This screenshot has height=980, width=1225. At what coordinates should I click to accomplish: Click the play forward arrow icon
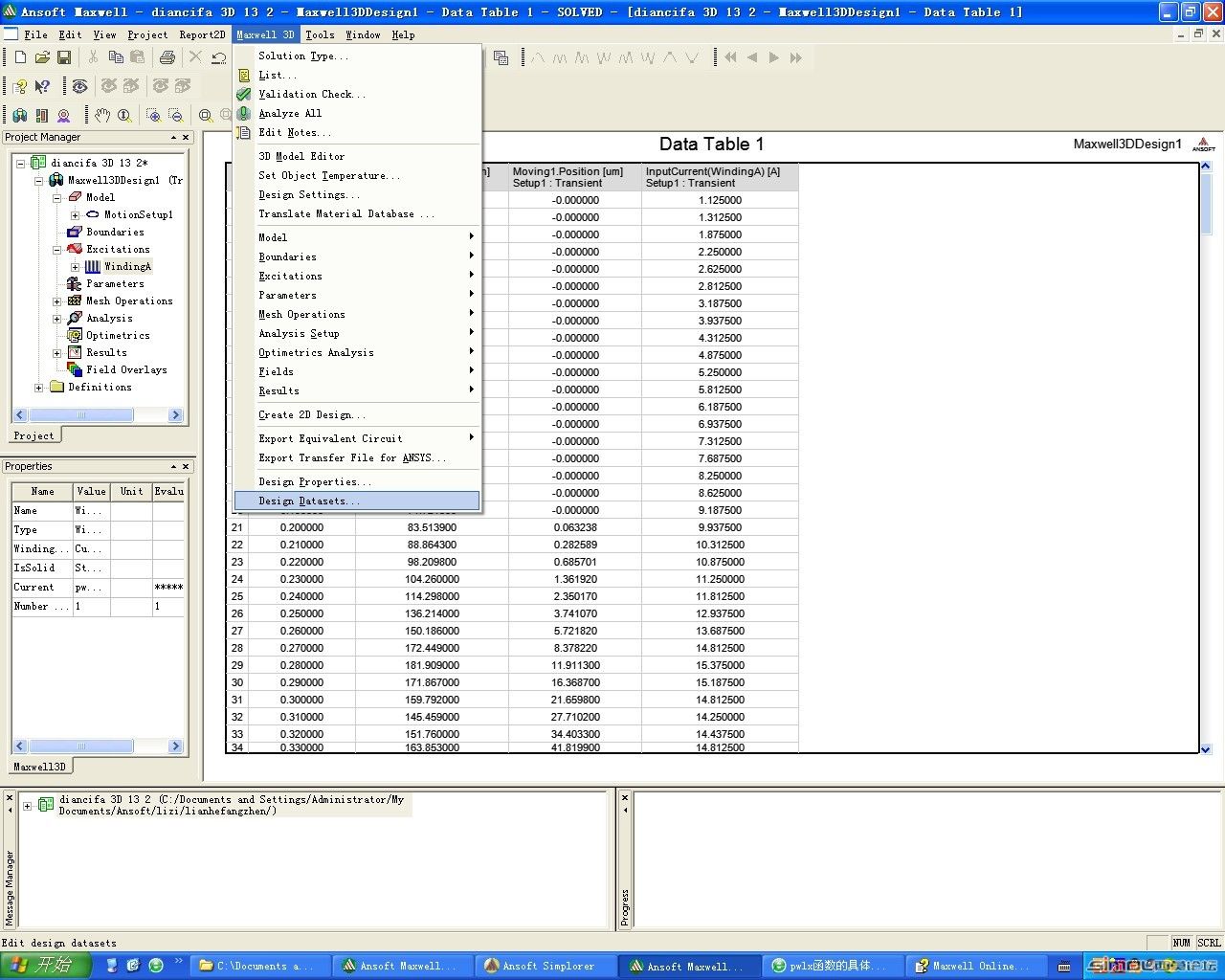click(774, 57)
